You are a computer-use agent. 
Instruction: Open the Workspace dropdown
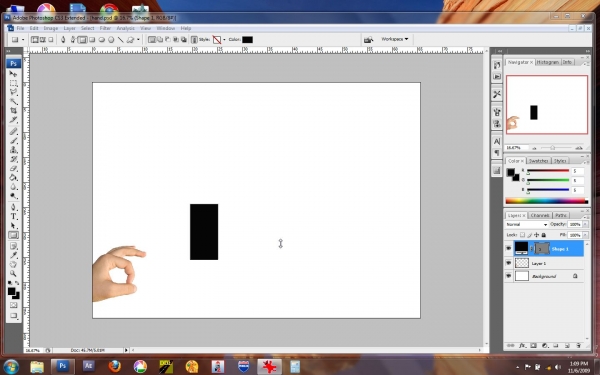395,39
